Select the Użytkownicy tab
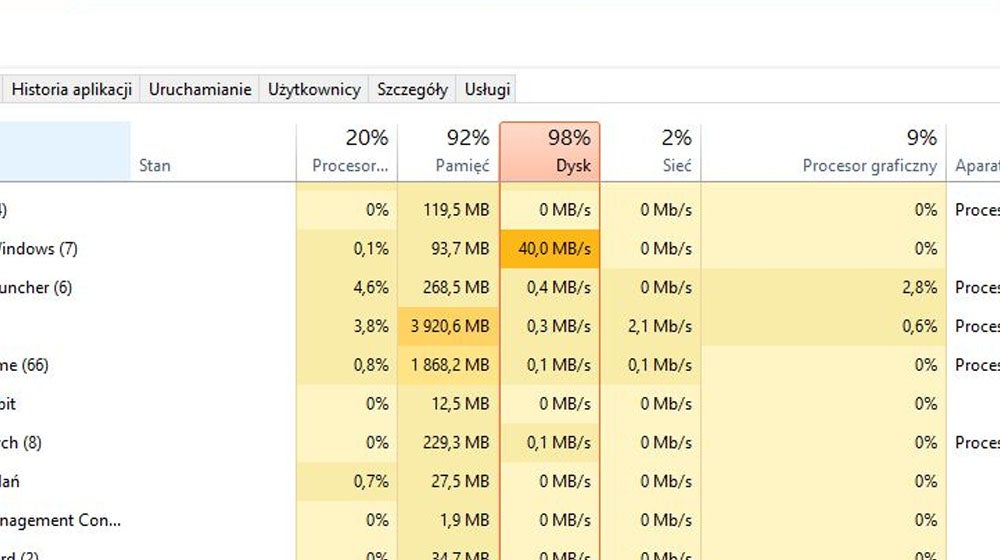 tap(314, 89)
